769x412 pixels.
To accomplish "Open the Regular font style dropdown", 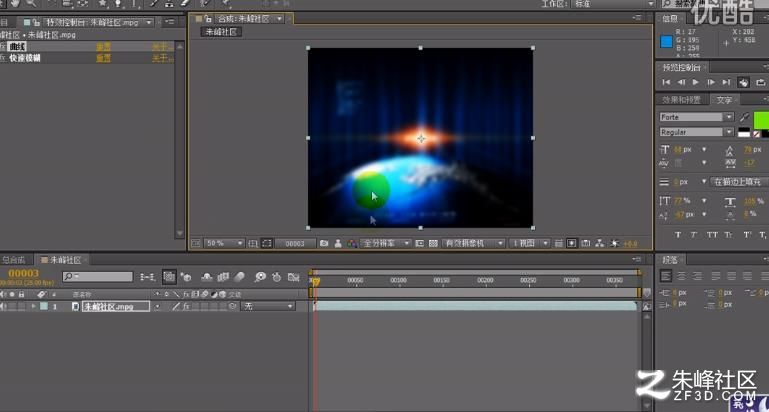I will 696,132.
